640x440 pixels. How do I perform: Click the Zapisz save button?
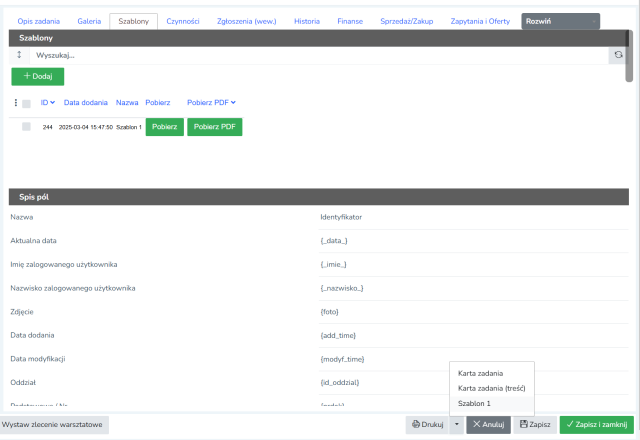(x=535, y=424)
